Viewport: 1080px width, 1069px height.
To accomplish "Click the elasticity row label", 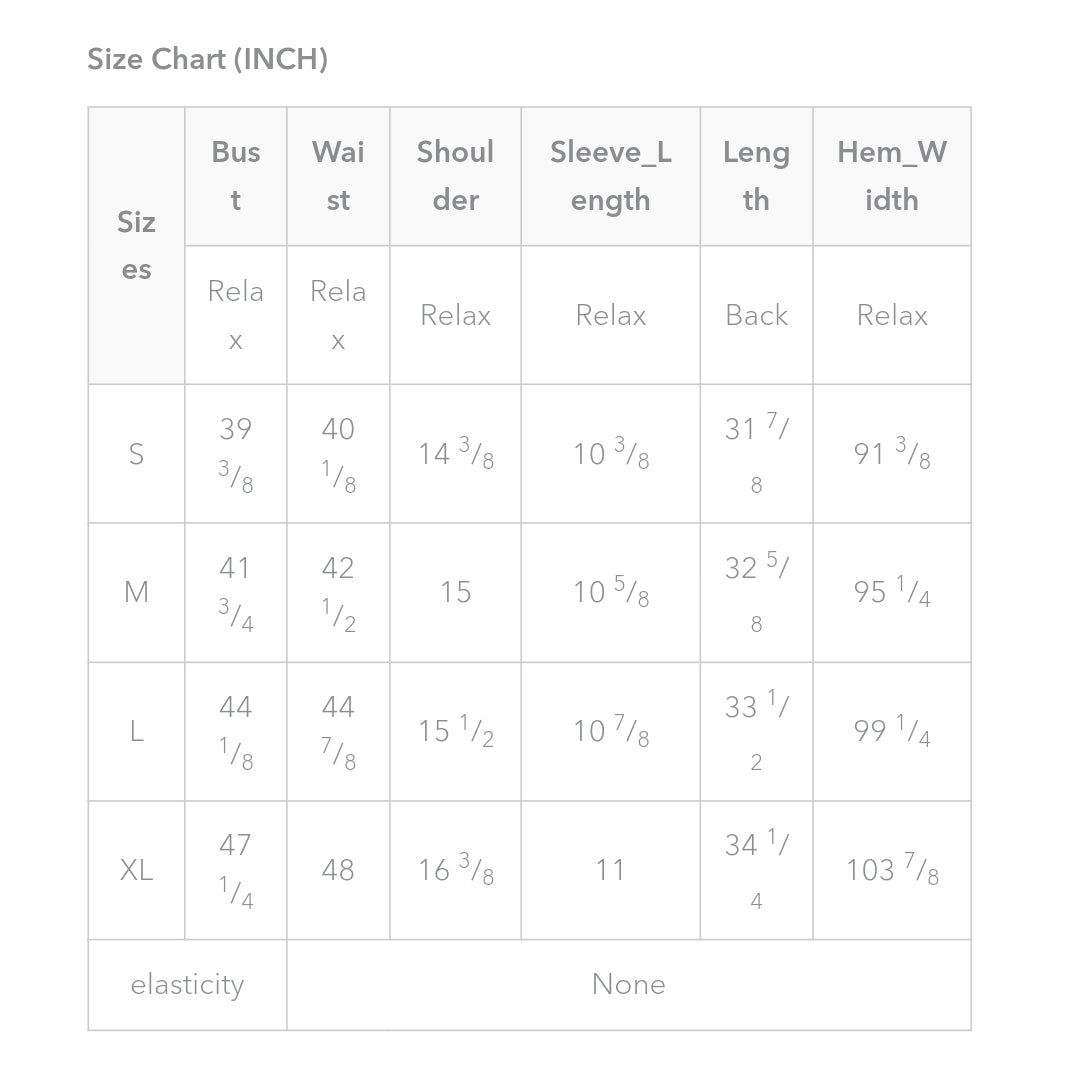I will tap(187, 985).
